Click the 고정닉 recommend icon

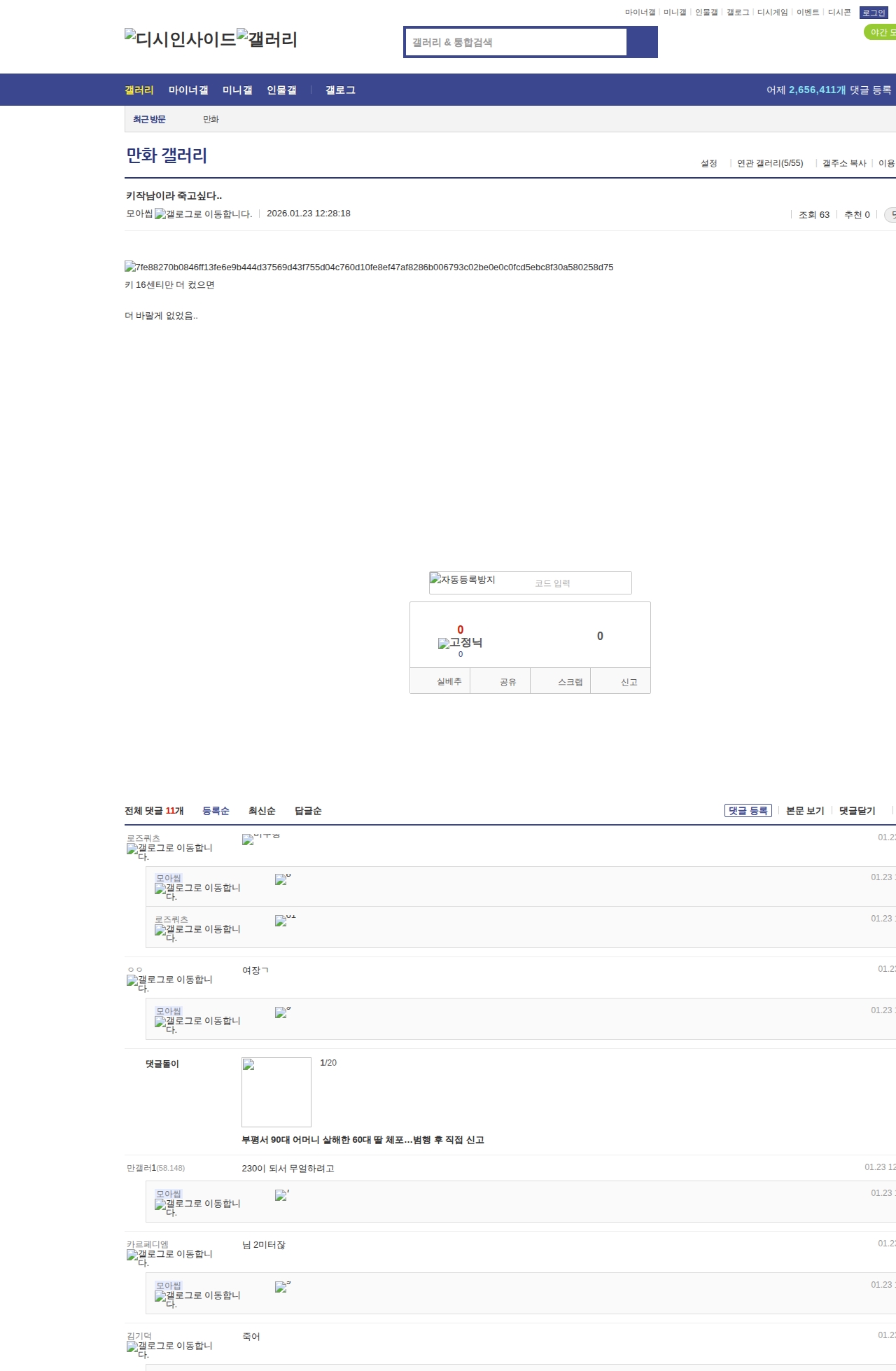pos(460,643)
